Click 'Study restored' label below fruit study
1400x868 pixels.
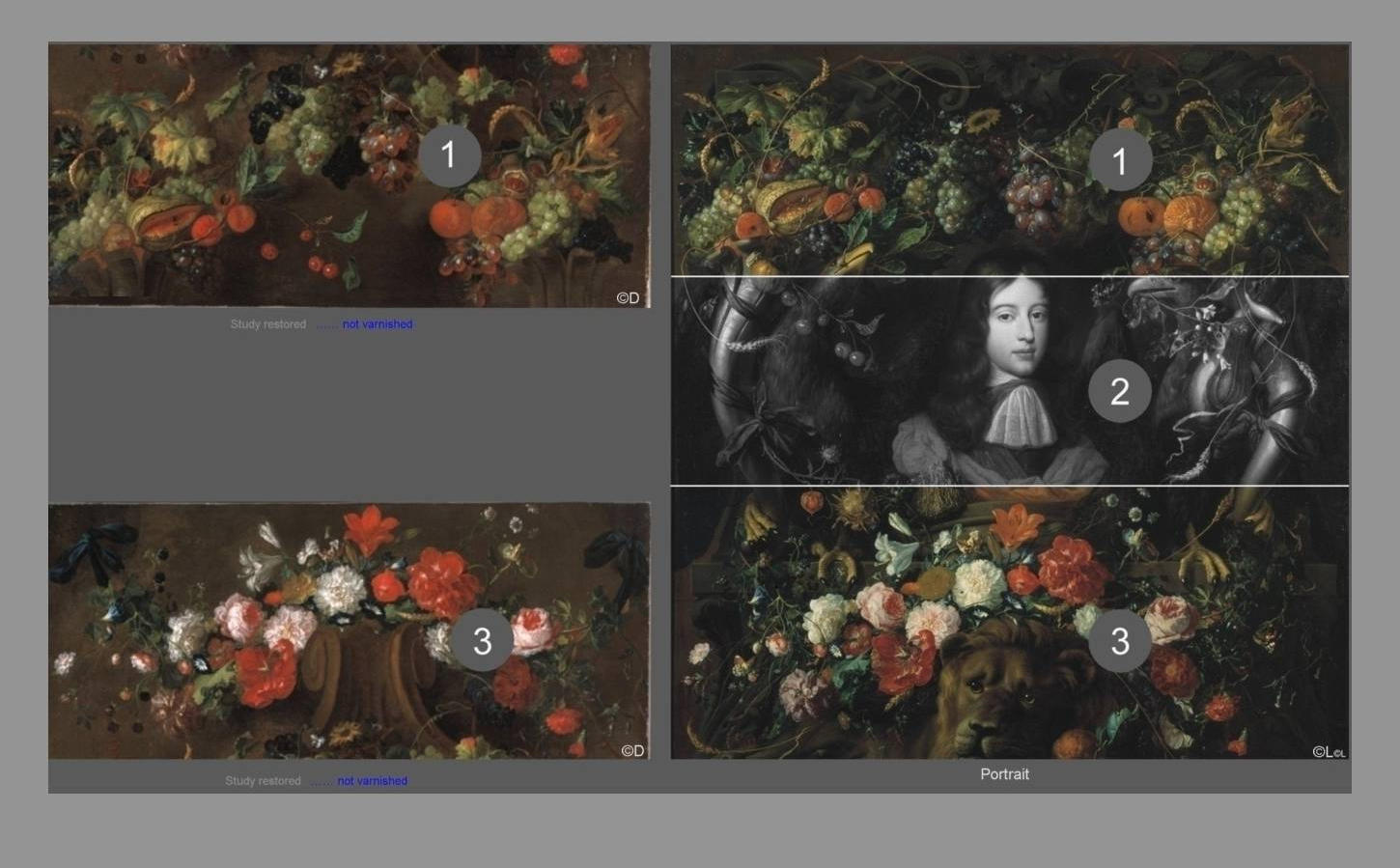(x=267, y=324)
